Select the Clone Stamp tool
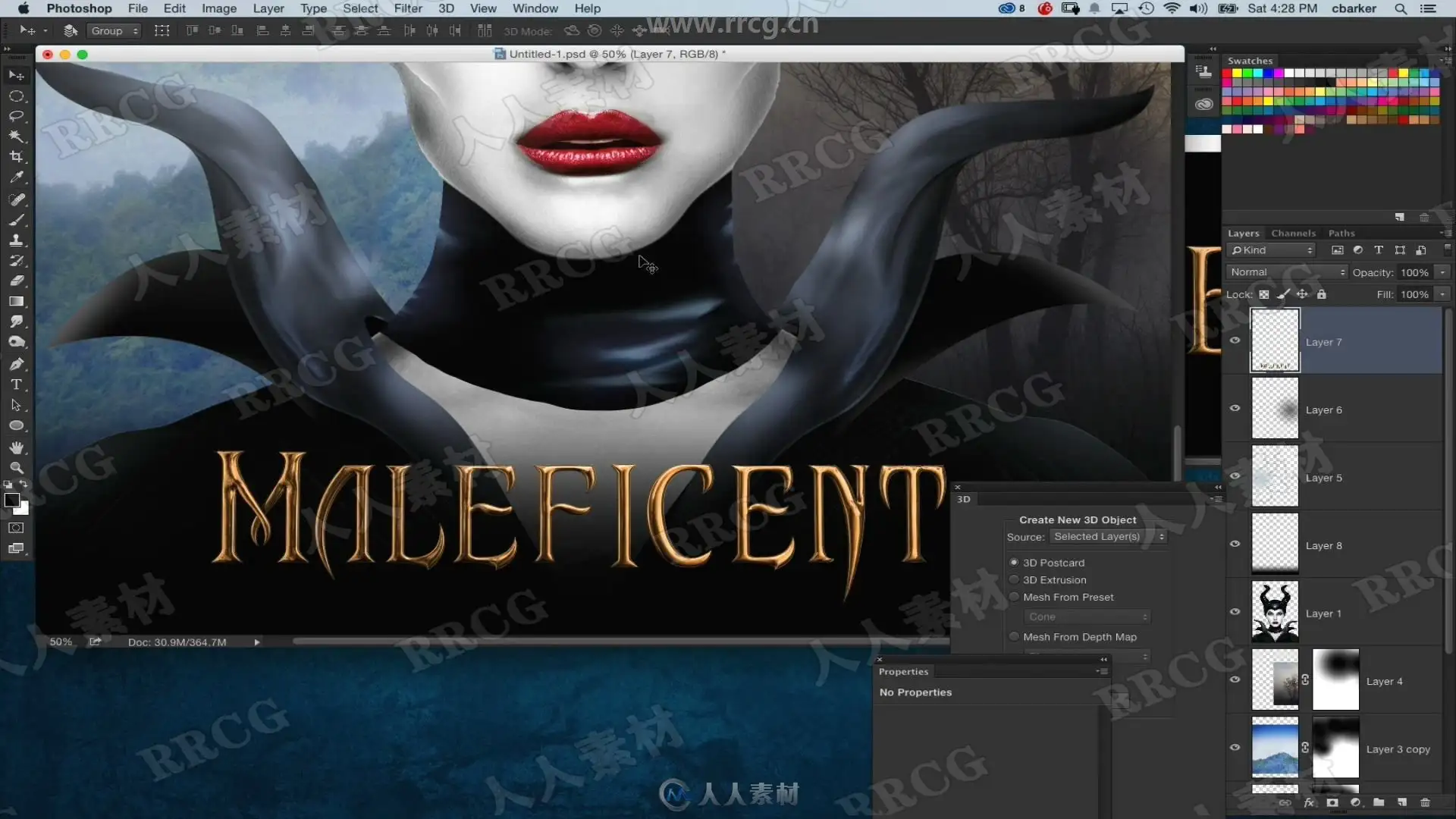 [16, 240]
